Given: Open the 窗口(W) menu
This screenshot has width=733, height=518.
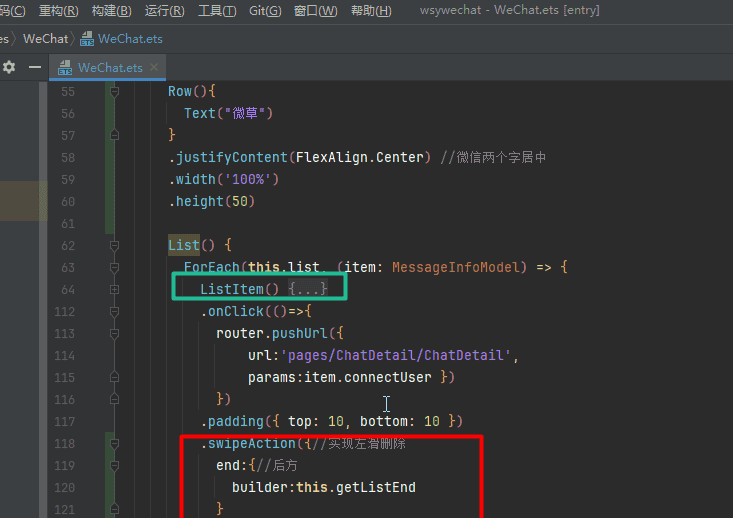Looking at the screenshot, I should tap(315, 11).
